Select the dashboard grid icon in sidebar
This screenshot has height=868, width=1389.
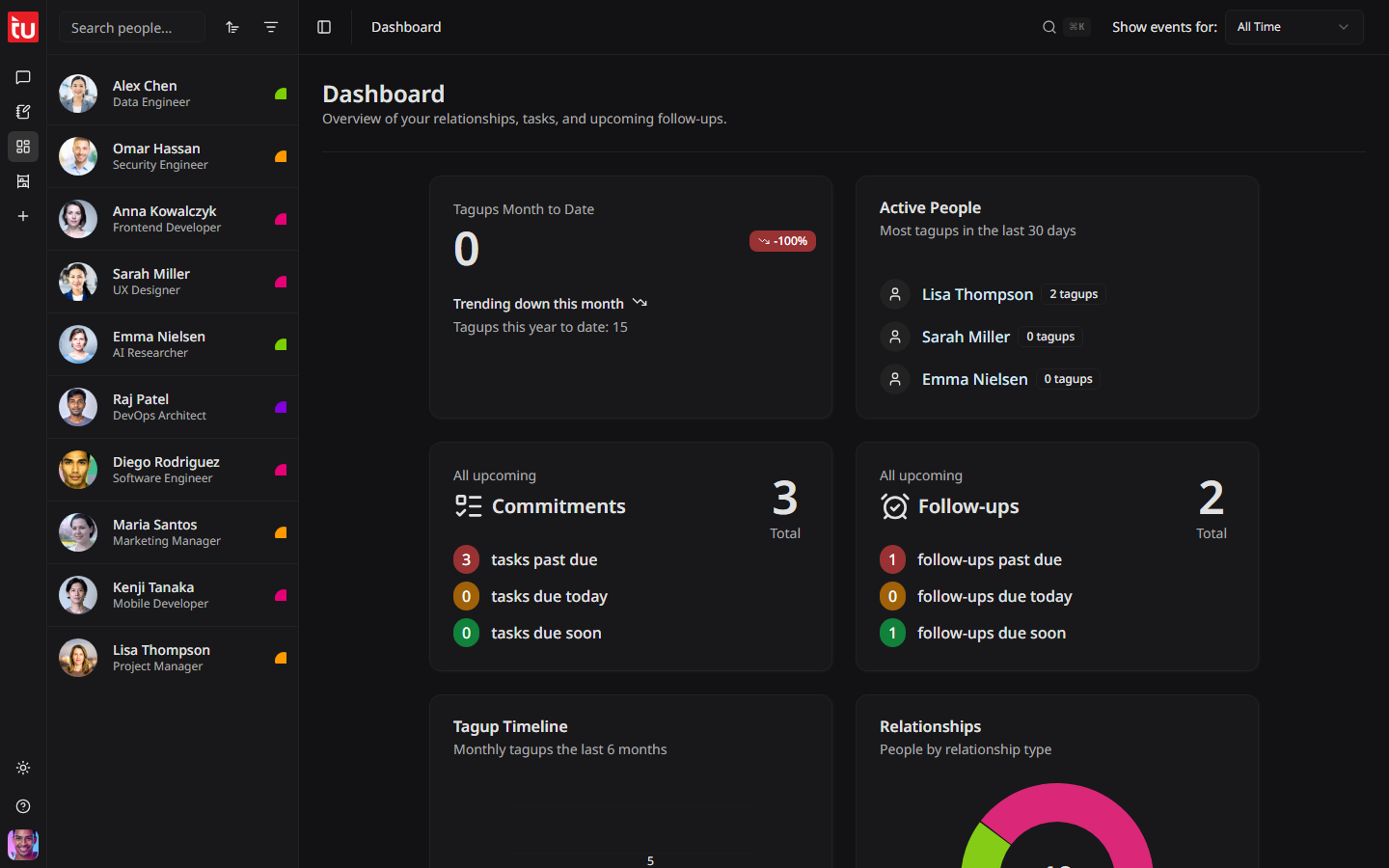23,147
